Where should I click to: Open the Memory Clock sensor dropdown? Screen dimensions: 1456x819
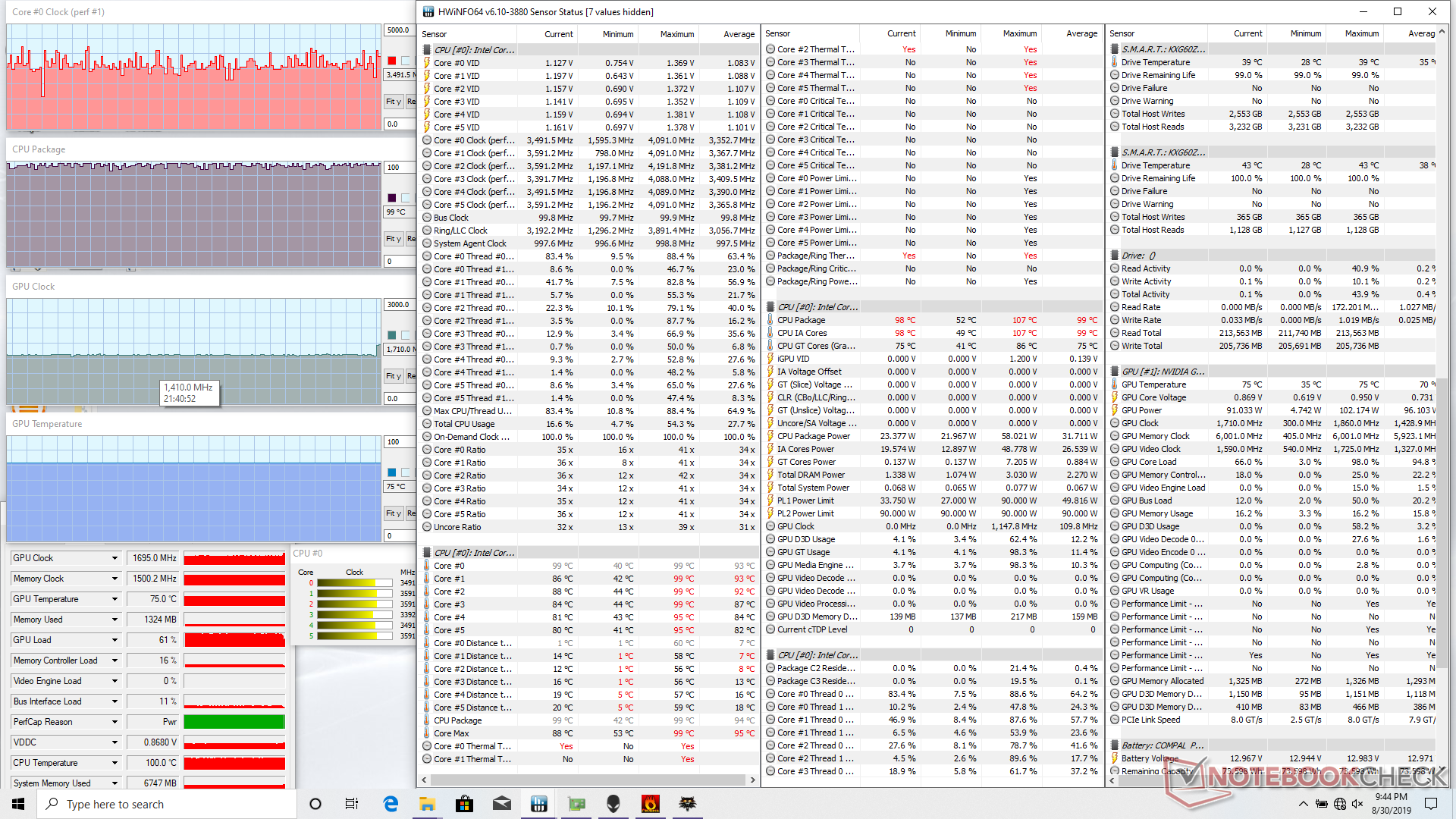(x=115, y=579)
